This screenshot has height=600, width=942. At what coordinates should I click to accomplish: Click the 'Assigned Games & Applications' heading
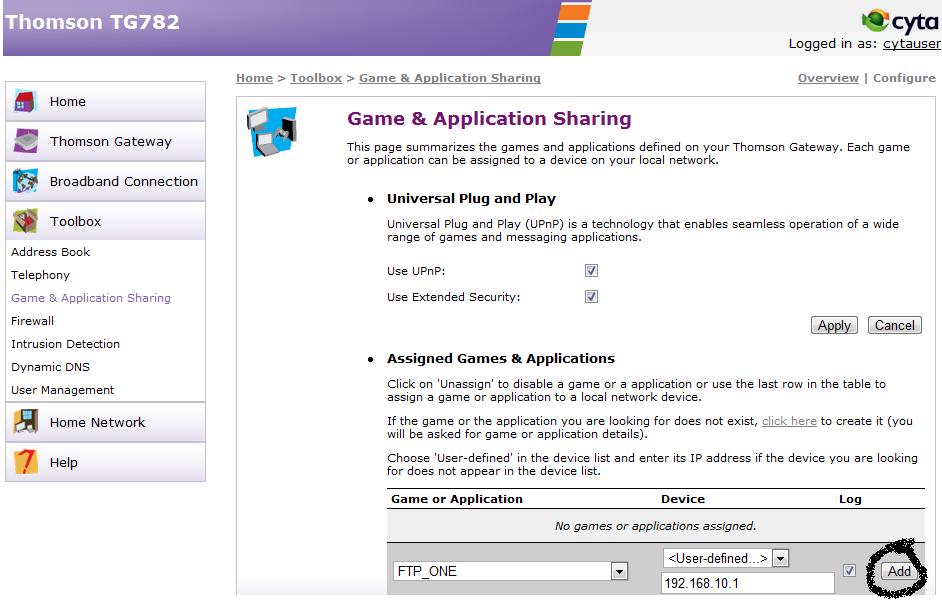(x=500, y=359)
